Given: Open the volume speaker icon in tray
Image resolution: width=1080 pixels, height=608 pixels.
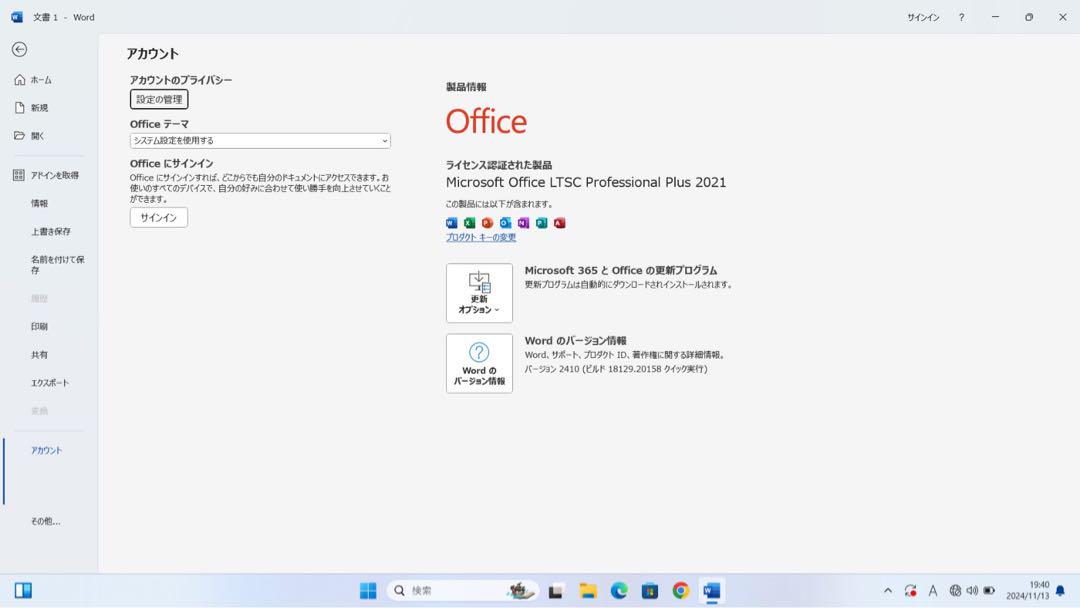Looking at the screenshot, I should tap(972, 591).
